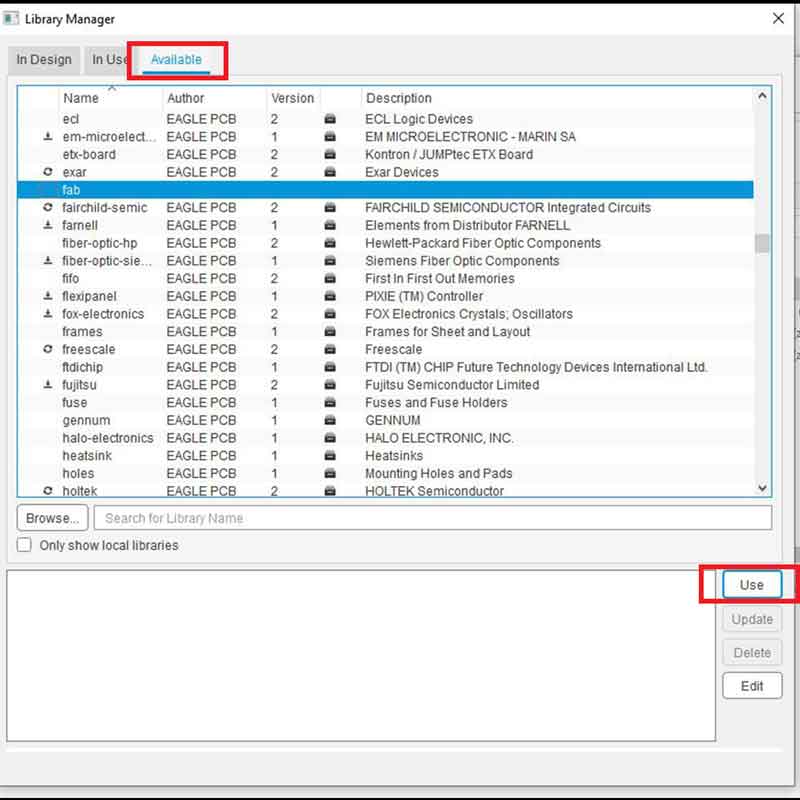Select the fujitsu library name
800x800 pixels.
(x=79, y=385)
